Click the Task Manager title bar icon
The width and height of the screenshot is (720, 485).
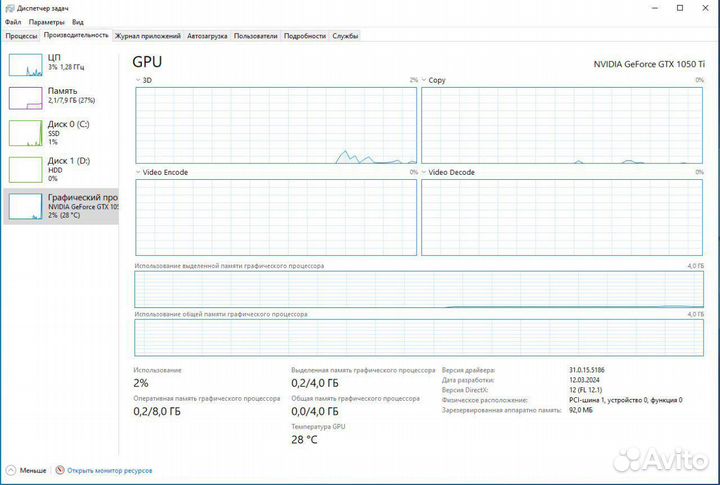coord(10,8)
